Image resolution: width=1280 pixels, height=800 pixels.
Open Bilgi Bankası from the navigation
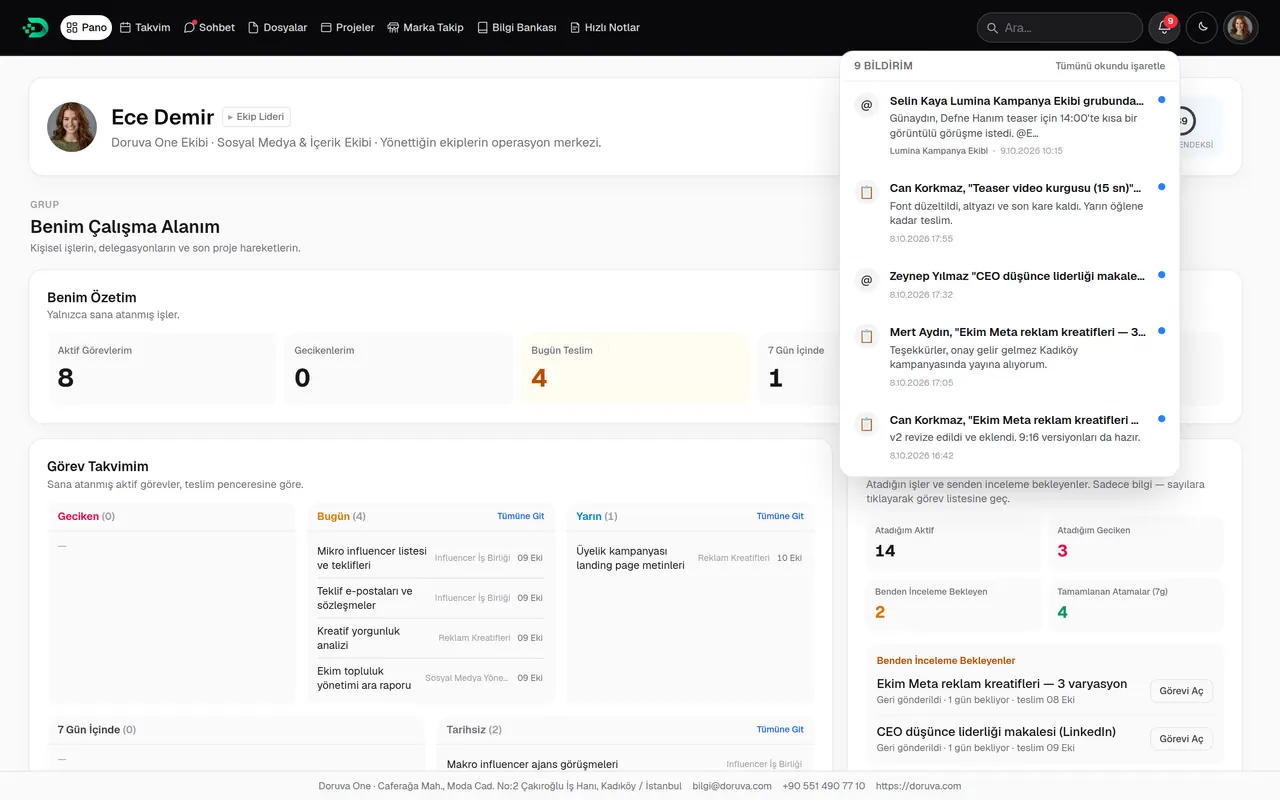517,28
